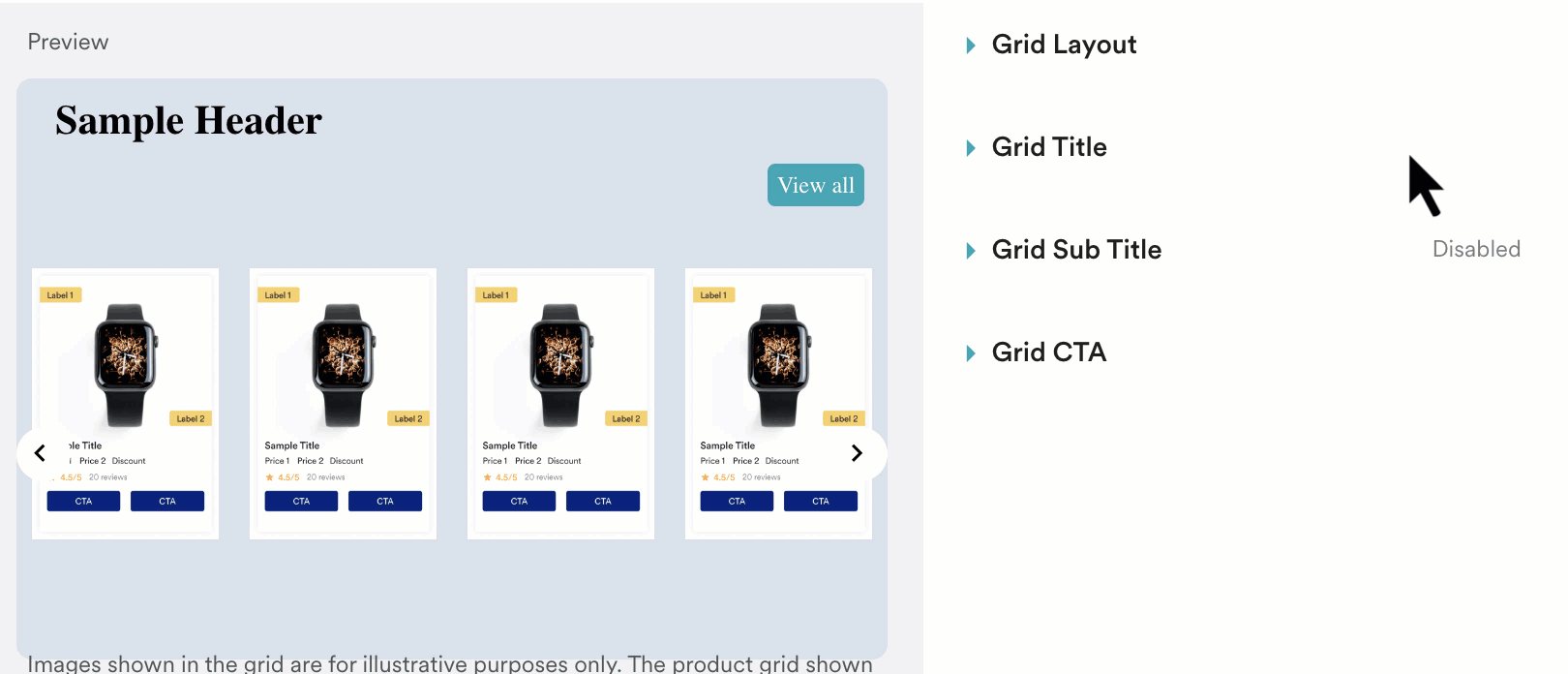Image resolution: width=1568 pixels, height=674 pixels.
Task: Click the right carousel navigation arrow
Action: pos(856,452)
